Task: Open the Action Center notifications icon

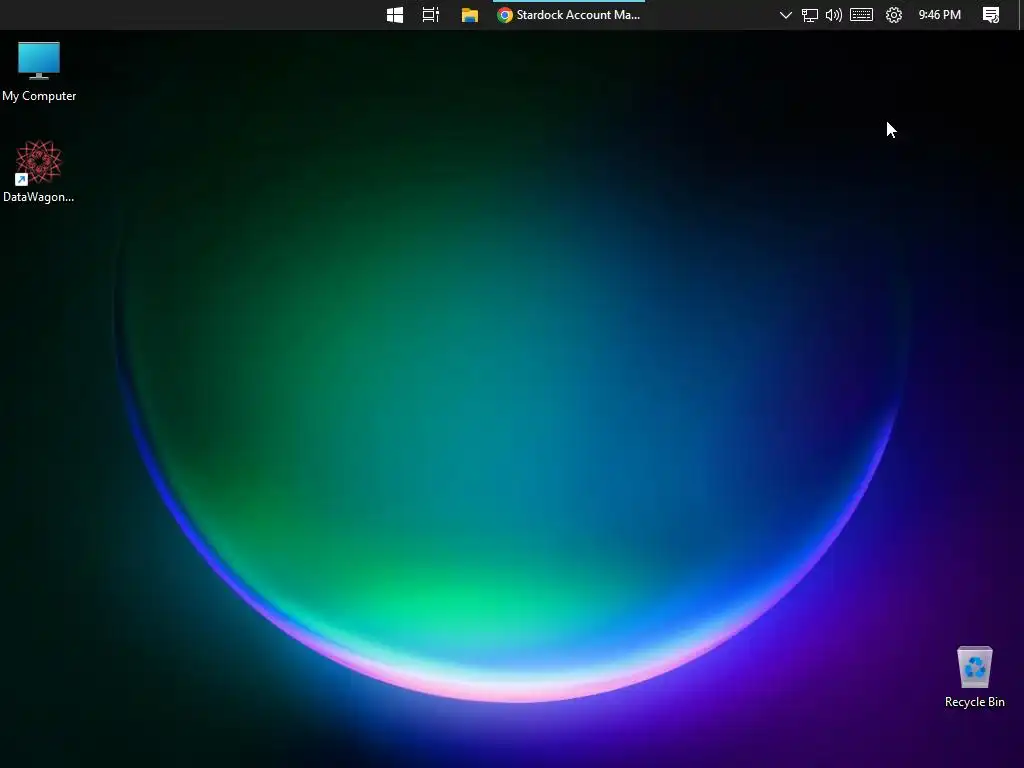Action: coord(991,15)
